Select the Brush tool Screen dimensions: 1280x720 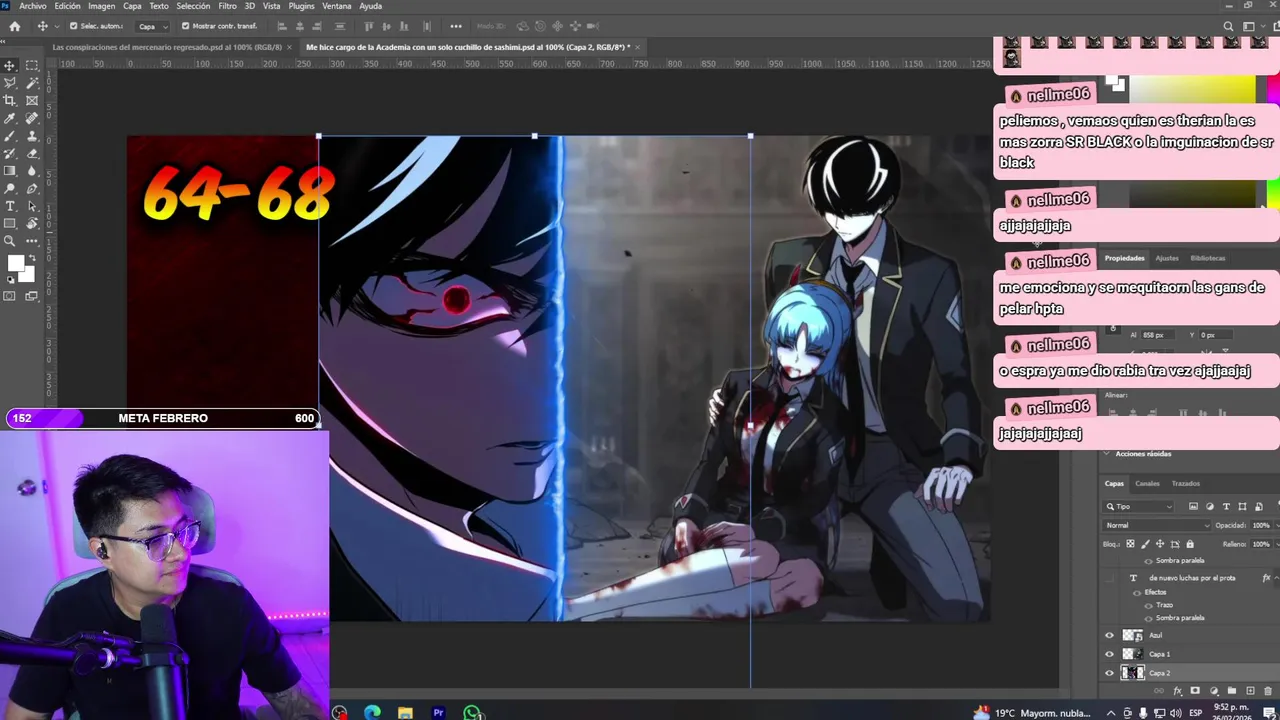(x=9, y=136)
